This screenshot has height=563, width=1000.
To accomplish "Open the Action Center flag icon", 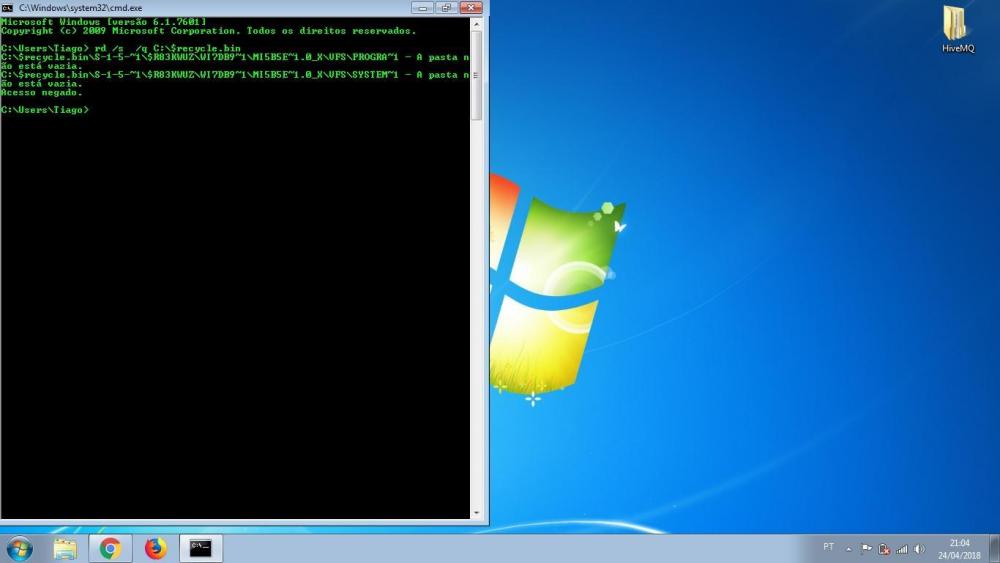I will pos(866,548).
